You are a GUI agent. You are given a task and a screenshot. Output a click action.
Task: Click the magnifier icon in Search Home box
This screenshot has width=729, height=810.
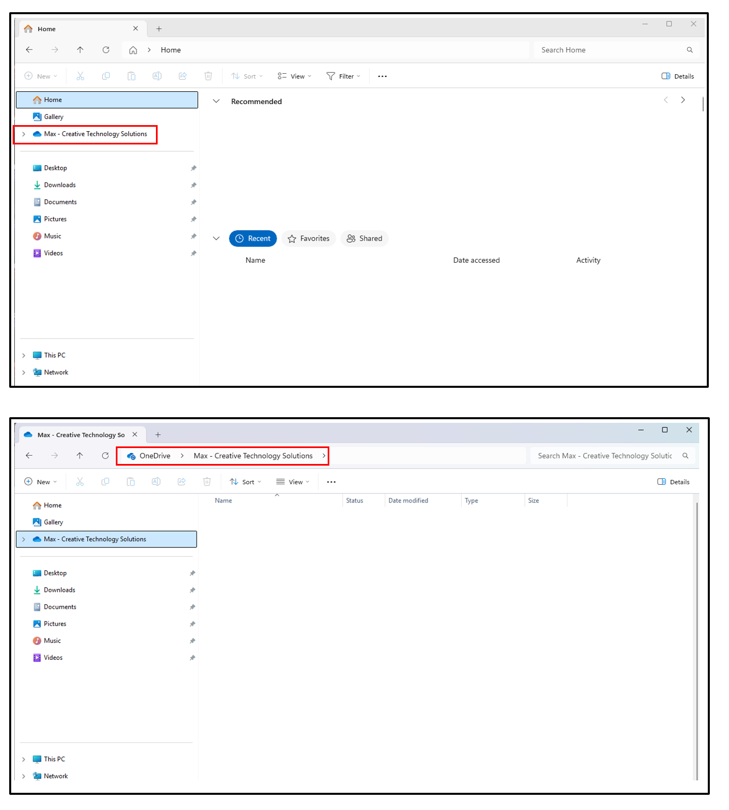[x=689, y=50]
